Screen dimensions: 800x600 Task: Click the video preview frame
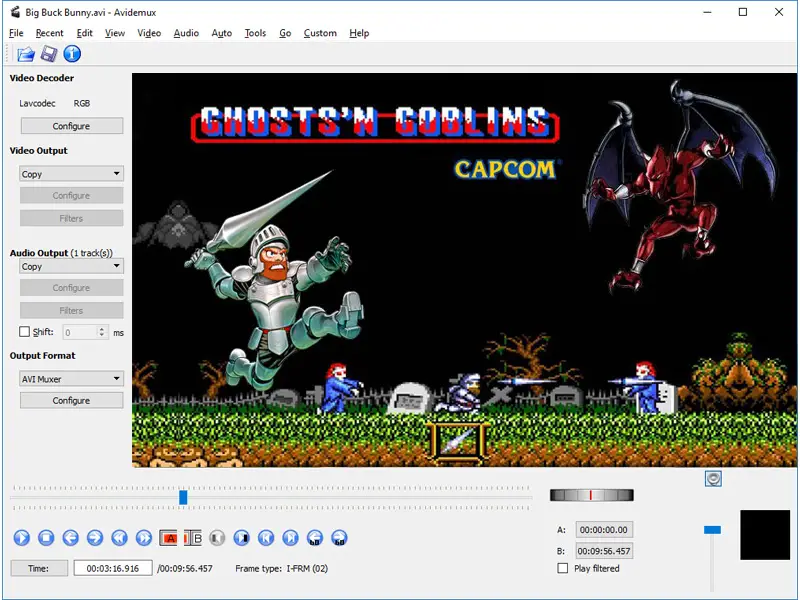pyautogui.click(x=464, y=270)
